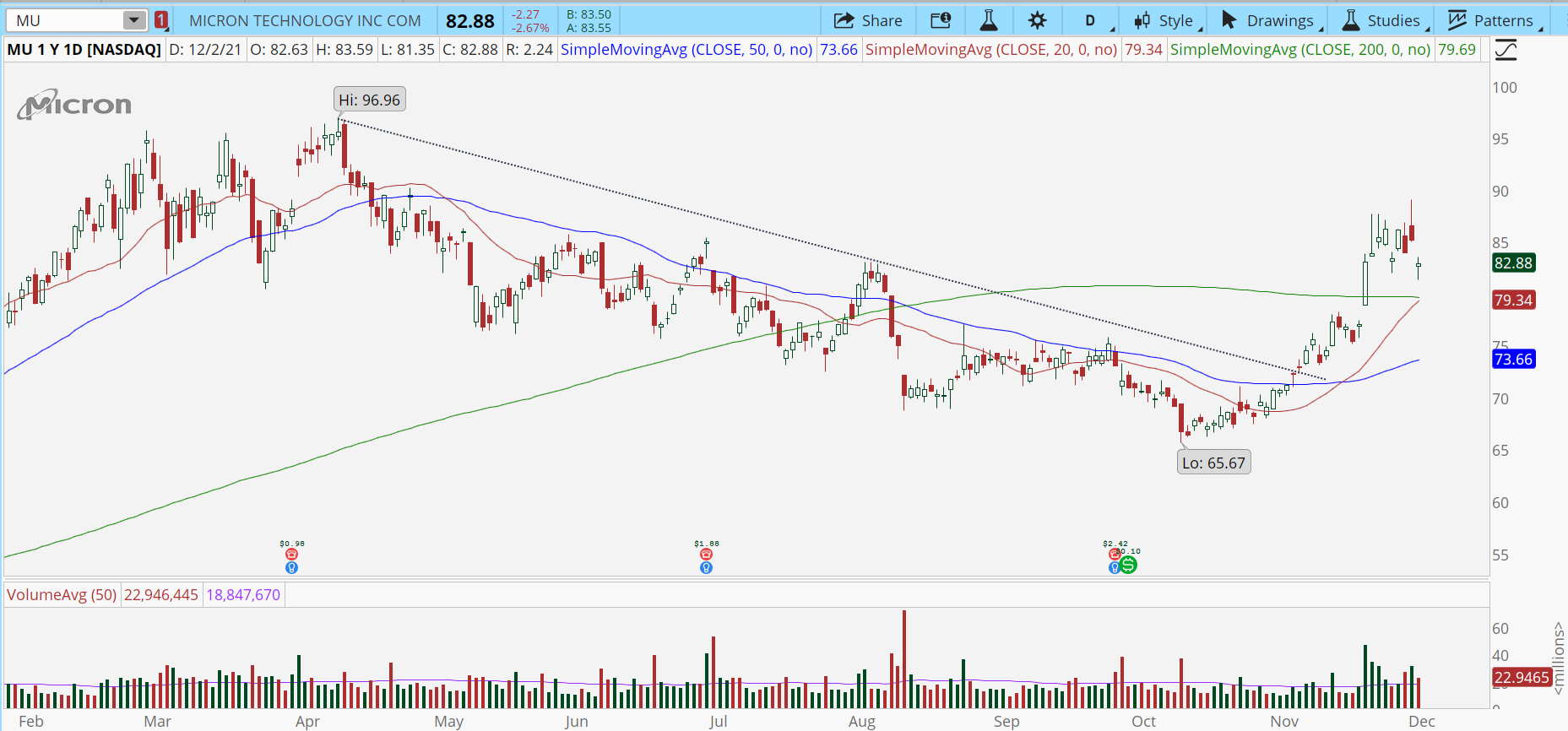Click the Feb label on time axis
This screenshot has height=731, width=1568.
coord(31,722)
